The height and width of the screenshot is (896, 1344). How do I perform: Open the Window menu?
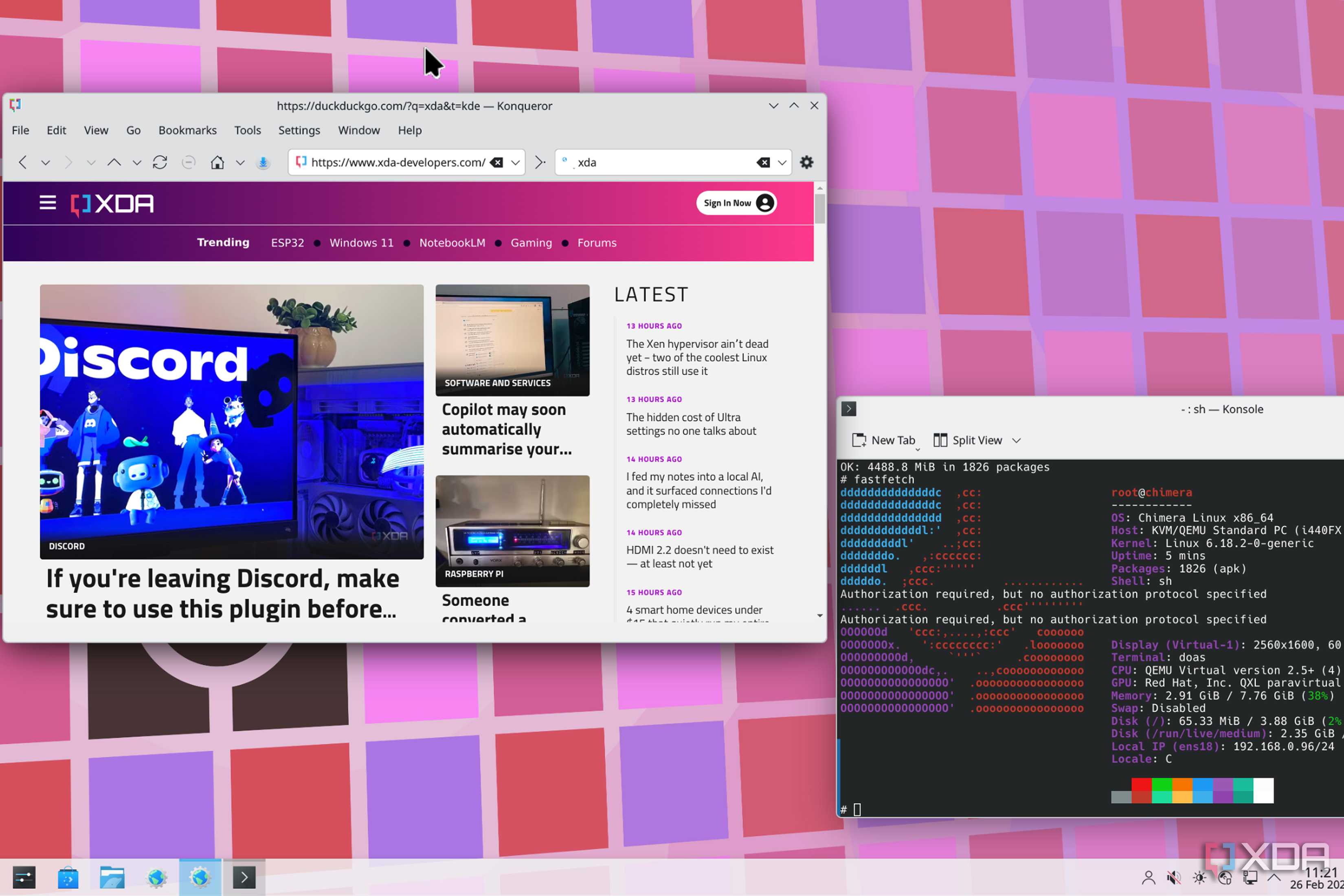(x=359, y=130)
